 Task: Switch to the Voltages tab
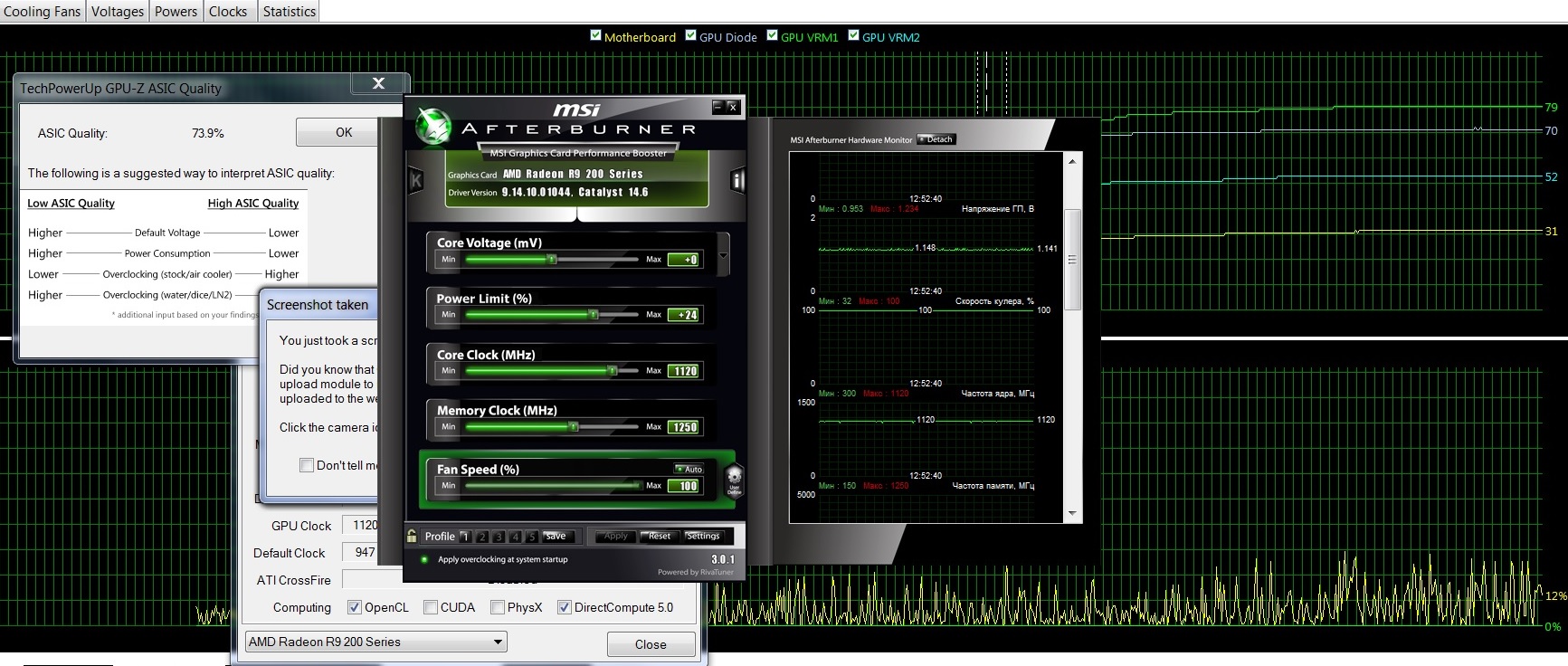(x=118, y=11)
